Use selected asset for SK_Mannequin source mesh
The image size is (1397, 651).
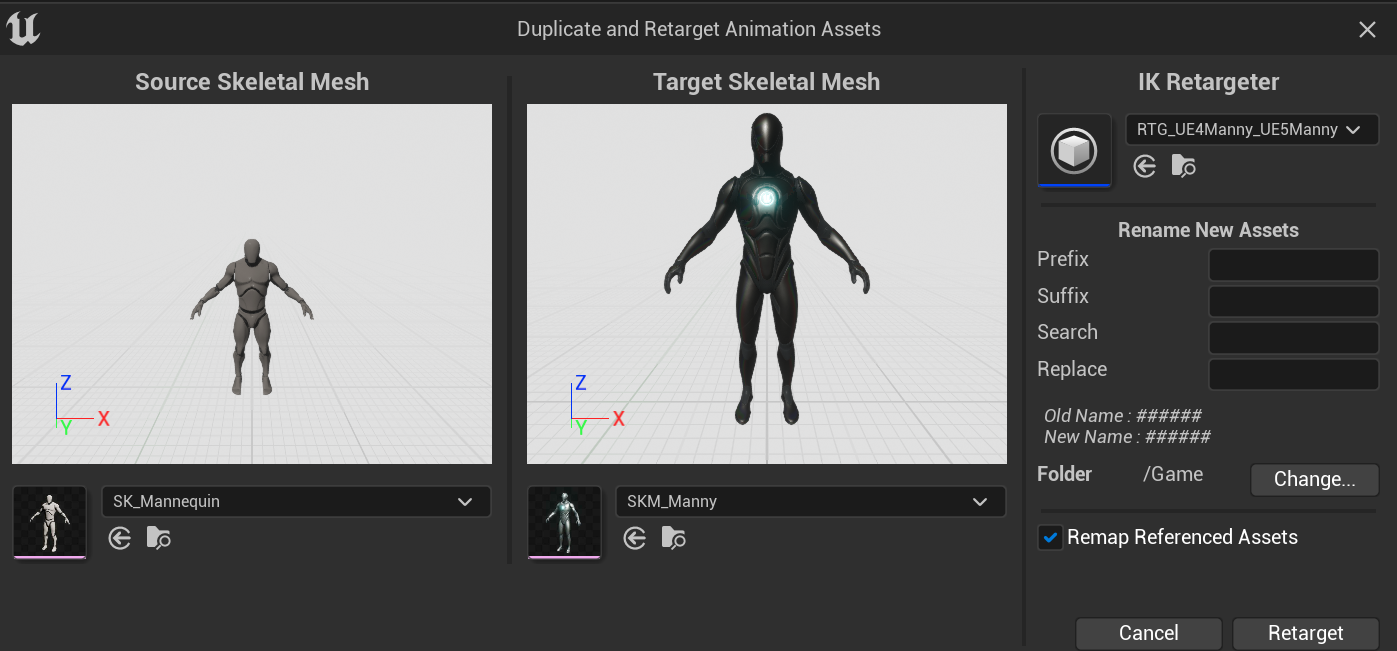(120, 539)
